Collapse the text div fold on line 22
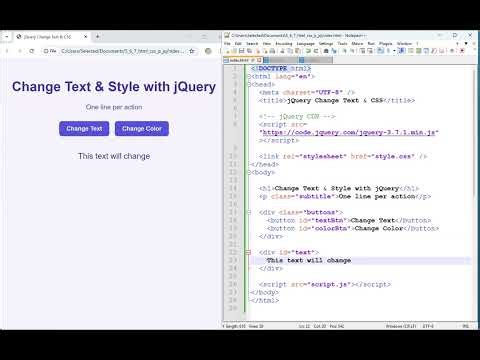480x360 pixels. click(248, 252)
